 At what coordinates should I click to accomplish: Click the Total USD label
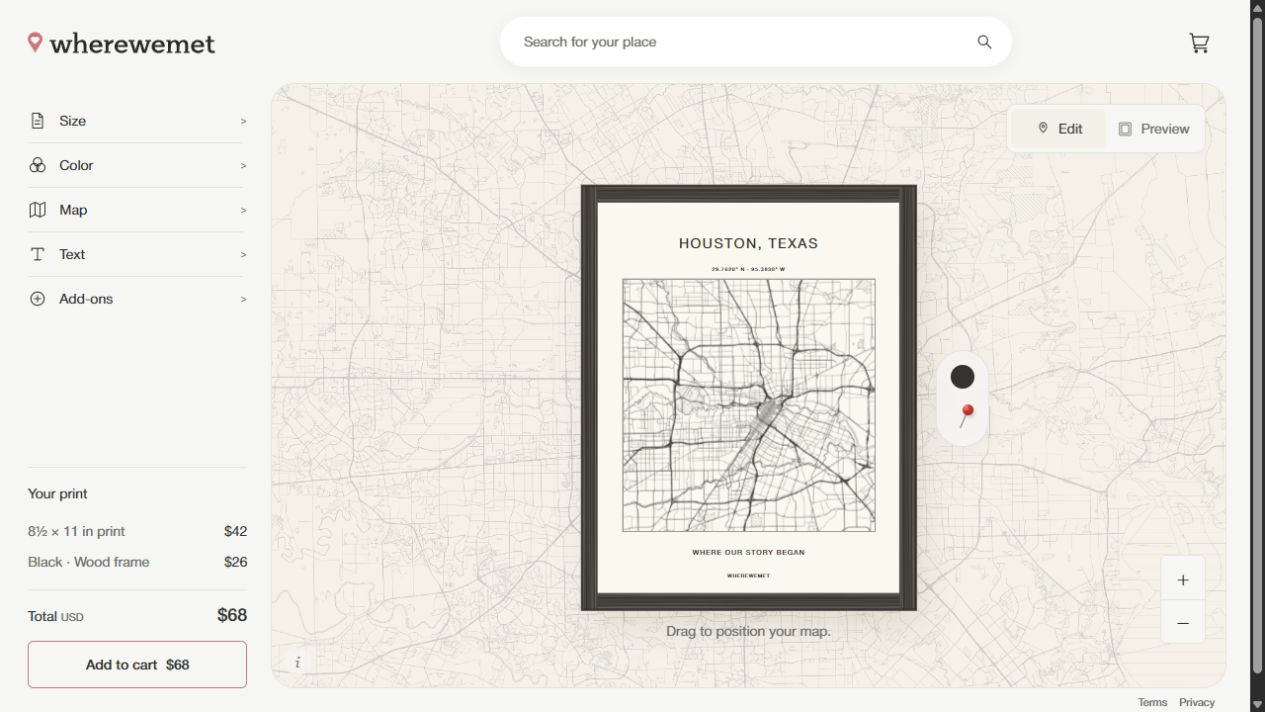[55, 616]
